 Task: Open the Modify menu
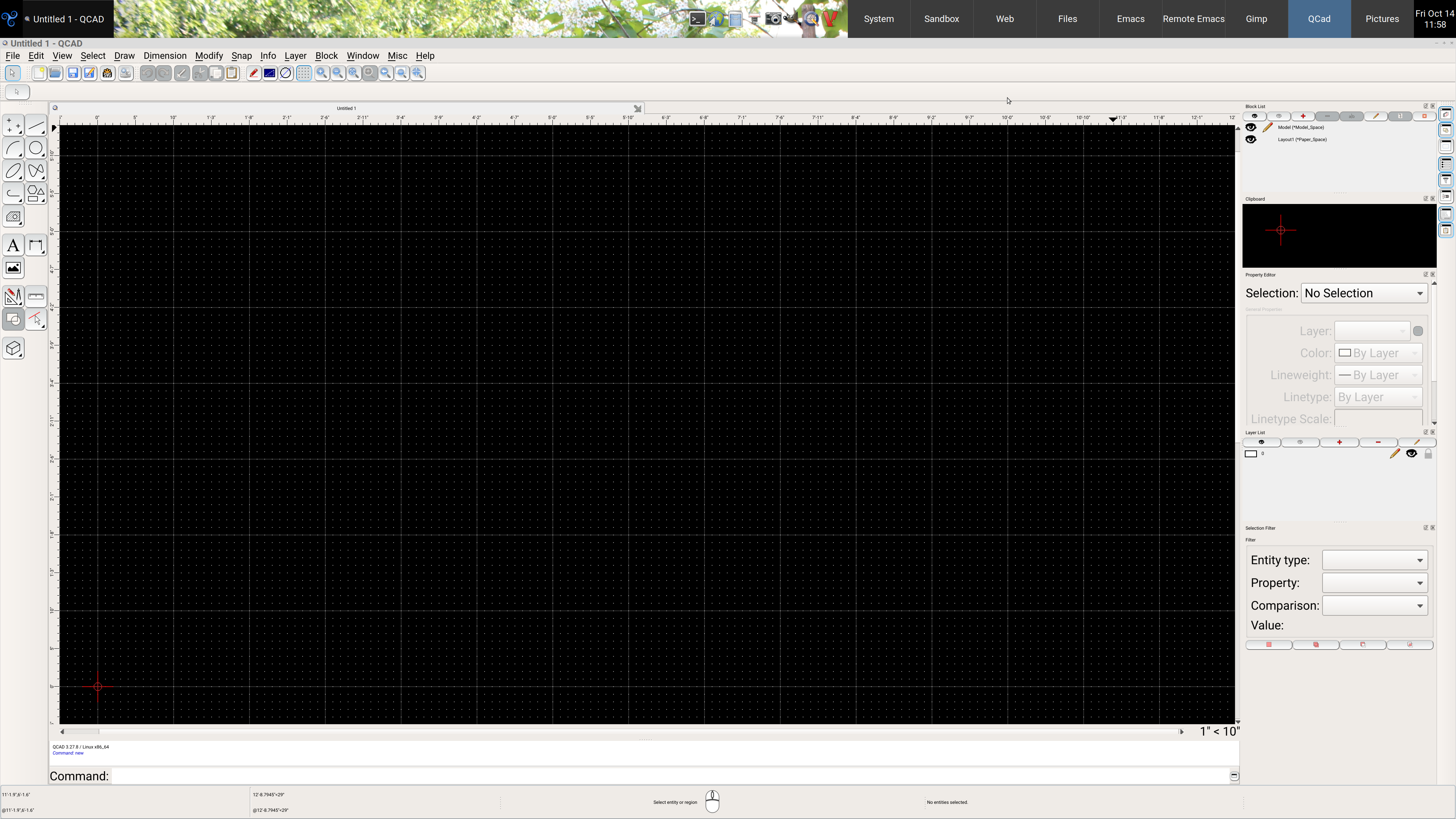tap(209, 55)
